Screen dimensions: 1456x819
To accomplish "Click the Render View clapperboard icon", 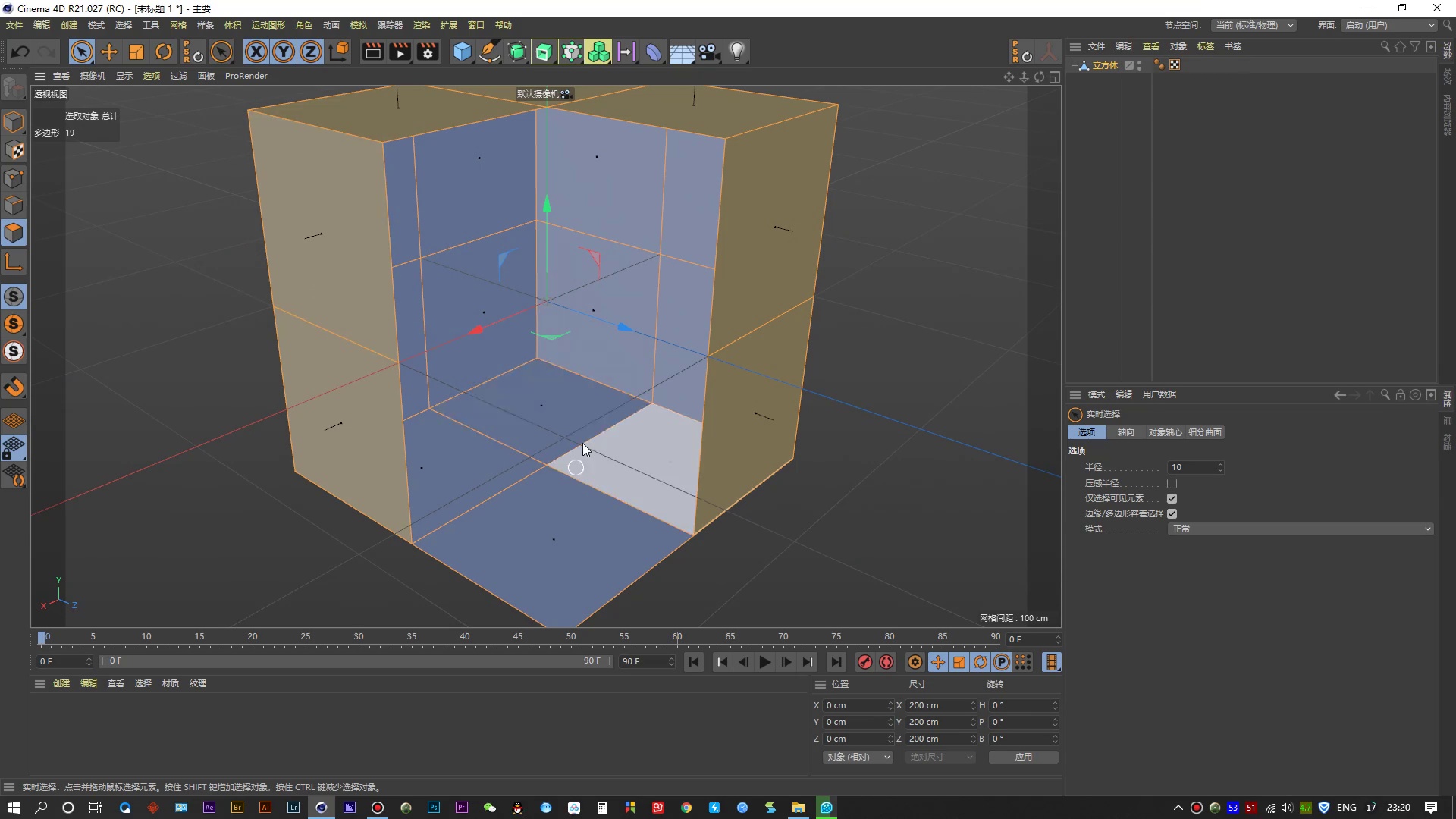I will click(x=372, y=52).
